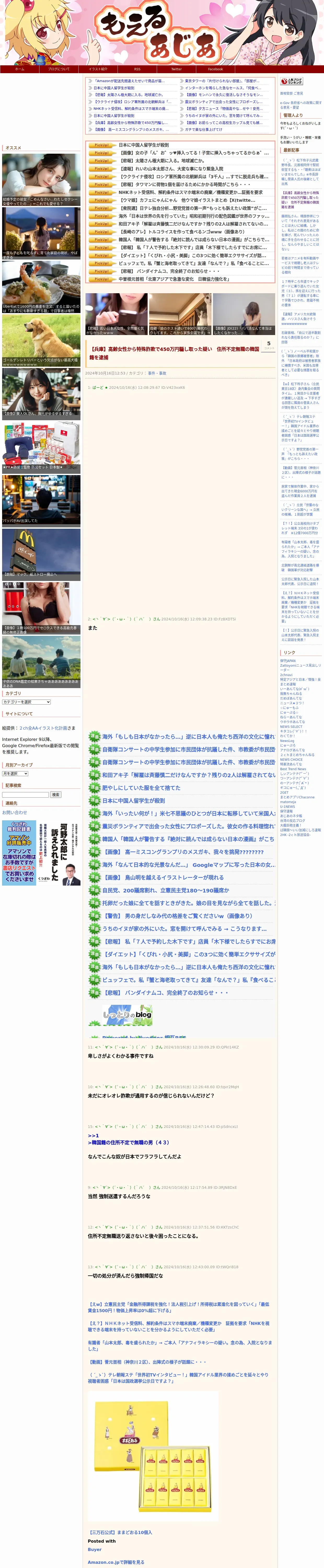324x1568 pixels.
Task: Open the e-Gov 各府省への政策に関する意見 sidebar link
Action: [x=300, y=105]
